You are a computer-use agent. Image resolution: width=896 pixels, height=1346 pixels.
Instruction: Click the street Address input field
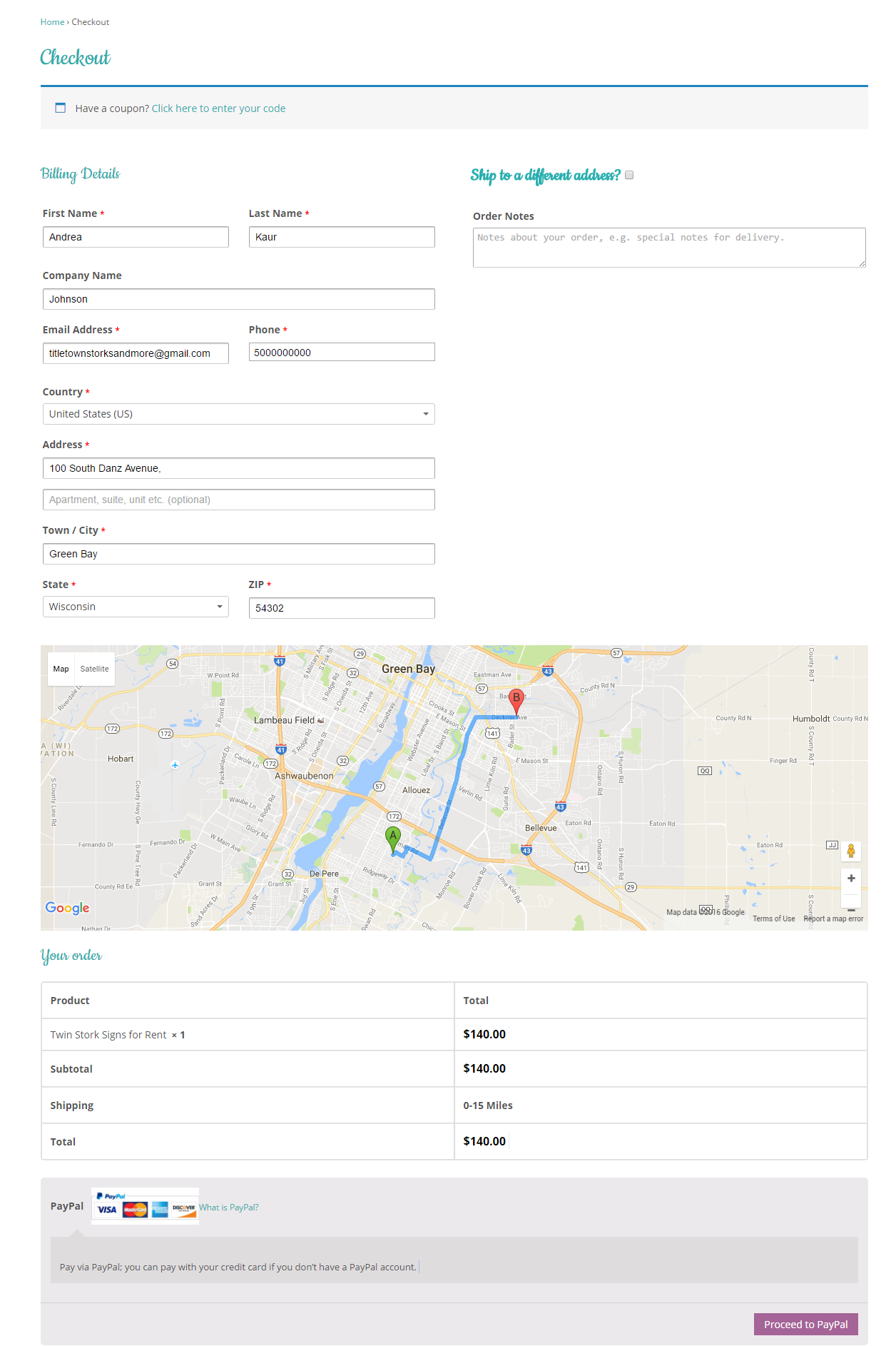pos(239,468)
